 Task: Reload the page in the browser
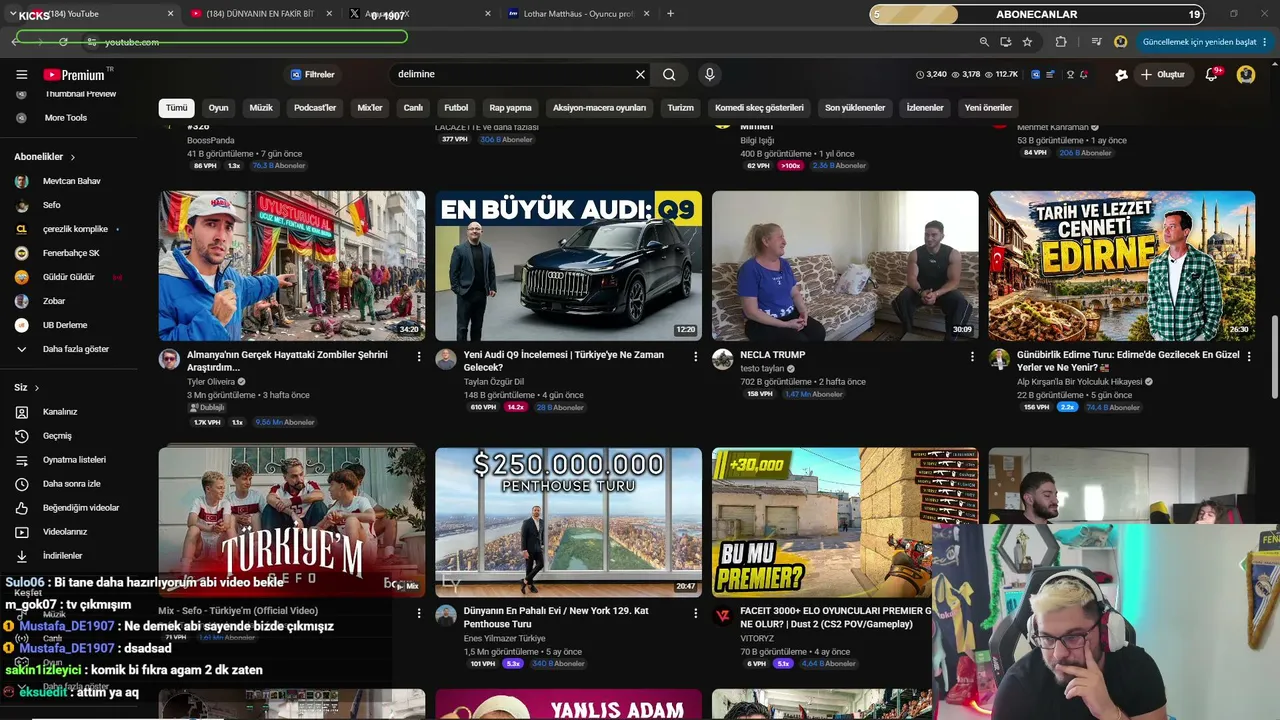click(63, 42)
